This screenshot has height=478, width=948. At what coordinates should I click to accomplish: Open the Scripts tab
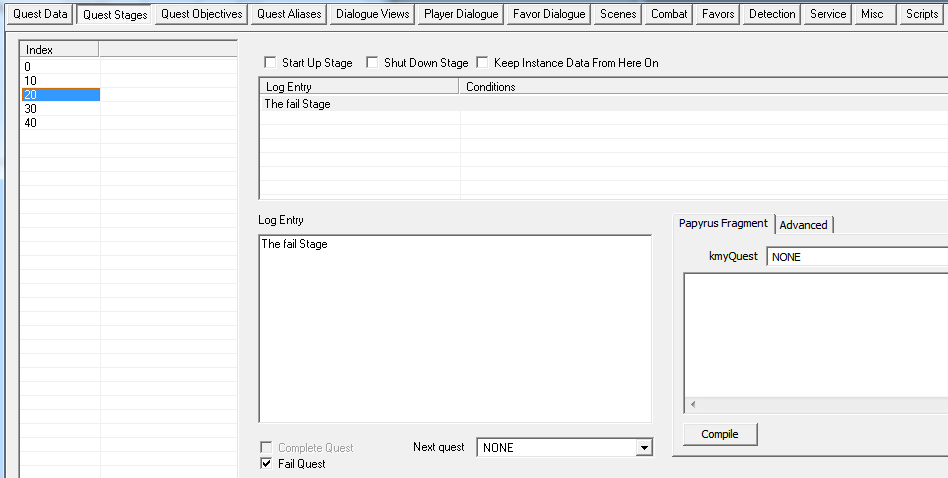point(921,14)
